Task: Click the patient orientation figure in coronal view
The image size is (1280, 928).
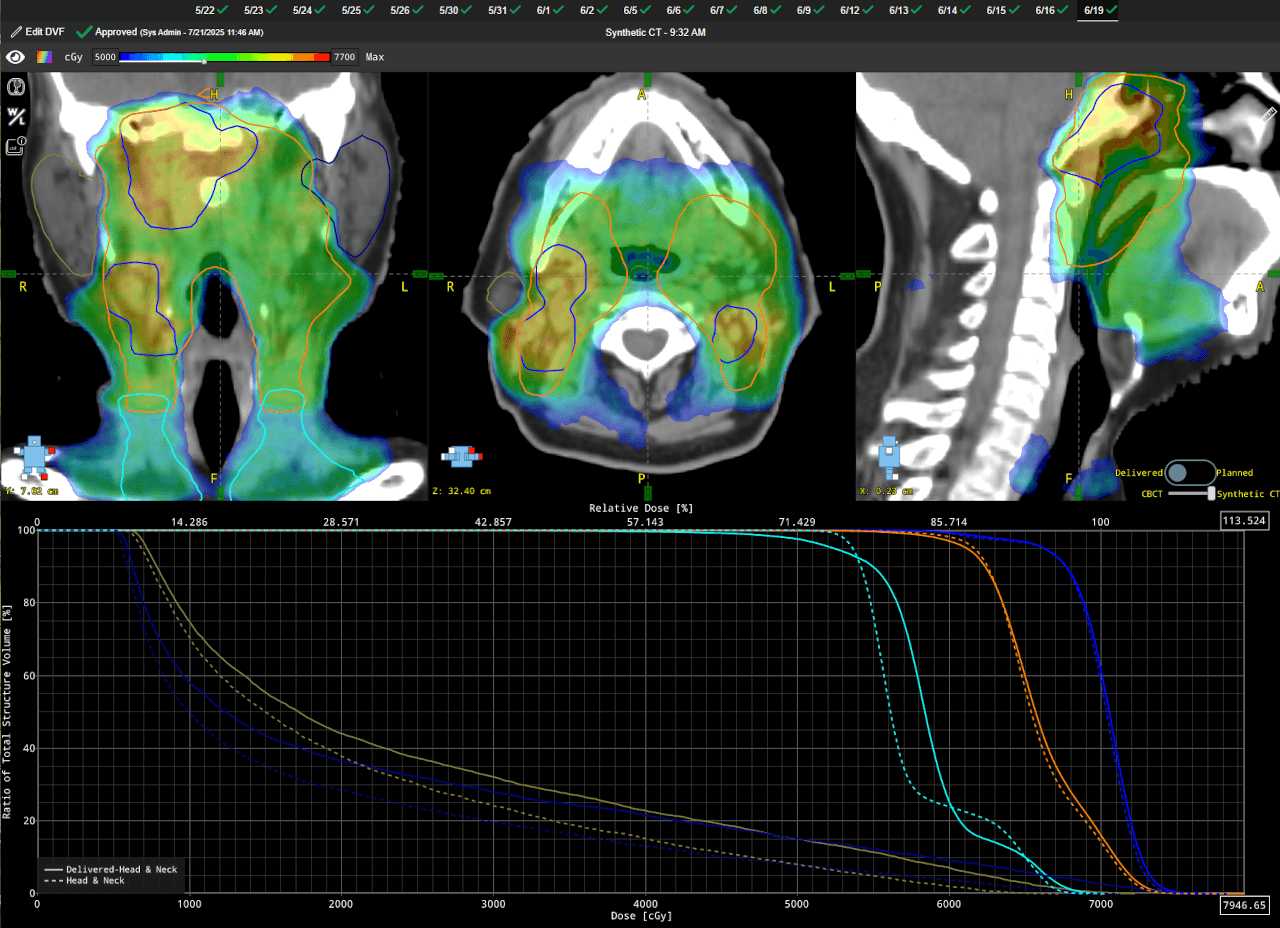Action: pos(35,456)
